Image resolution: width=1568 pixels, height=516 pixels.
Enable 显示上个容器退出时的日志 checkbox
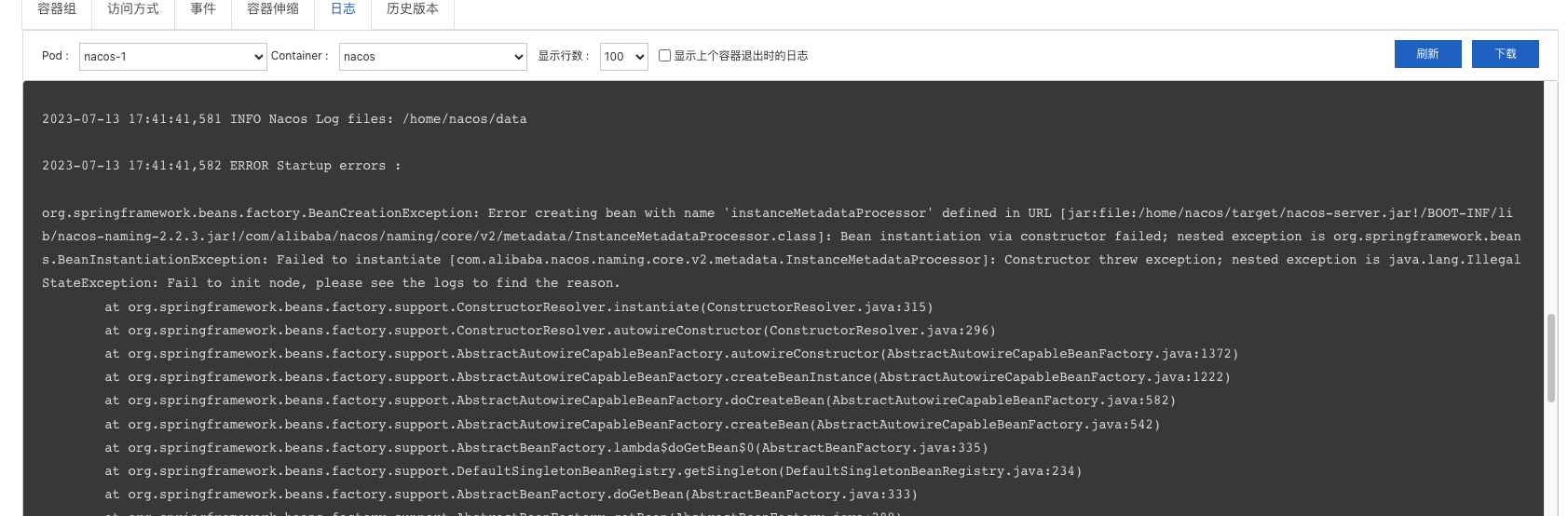point(664,56)
